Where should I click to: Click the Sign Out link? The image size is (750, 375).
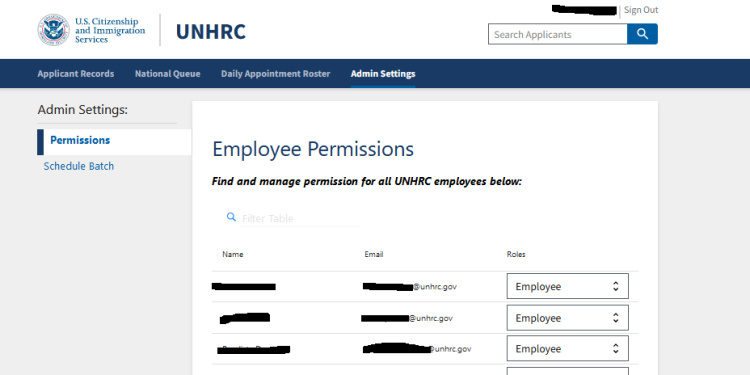tap(641, 10)
